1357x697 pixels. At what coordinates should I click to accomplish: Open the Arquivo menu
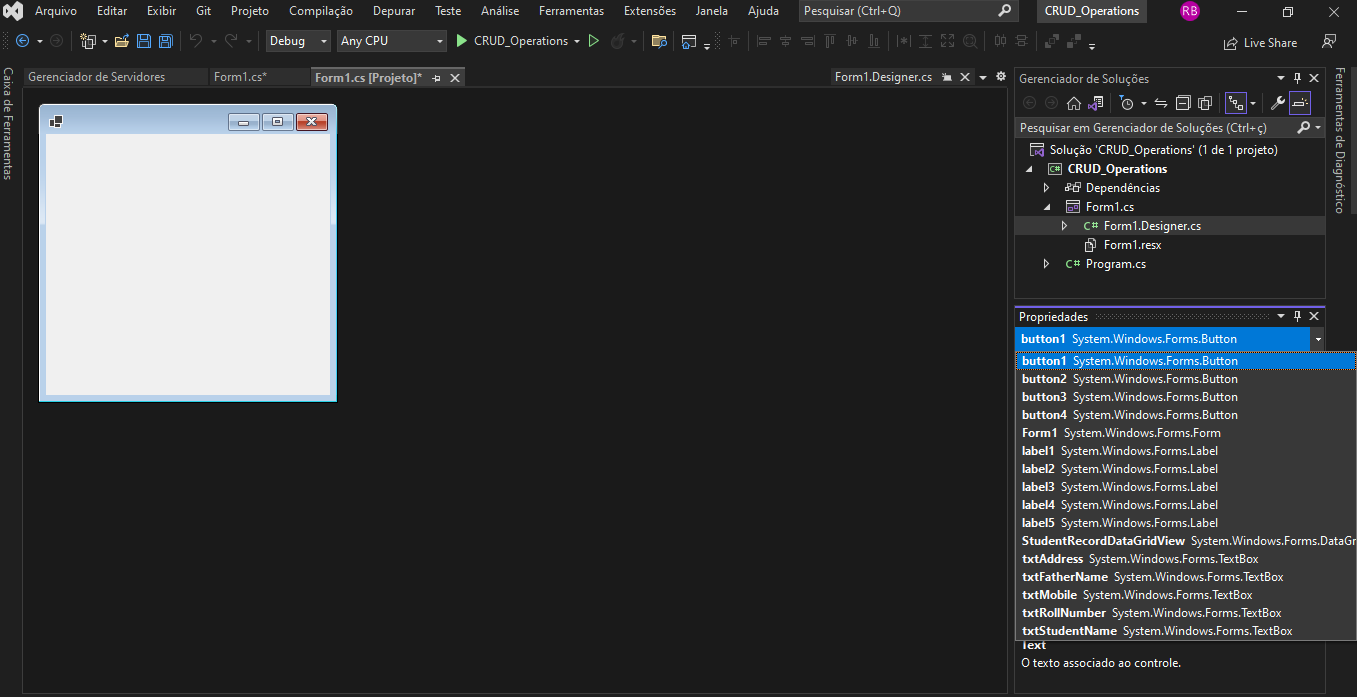click(x=56, y=11)
